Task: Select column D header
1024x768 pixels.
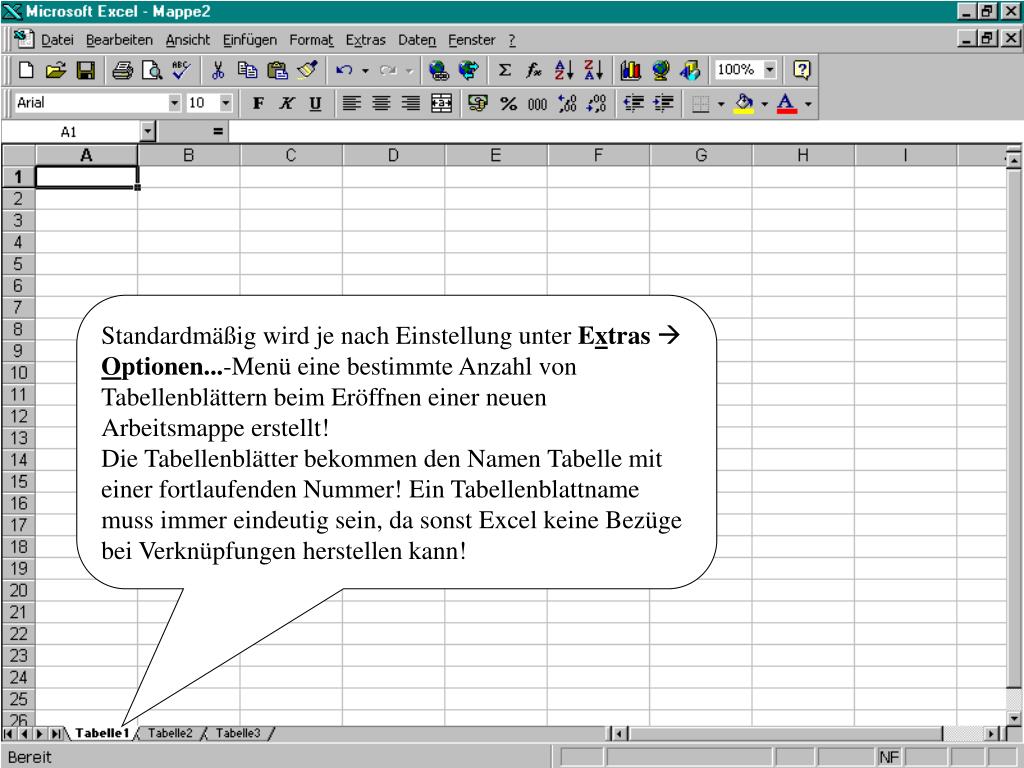Action: [x=393, y=155]
